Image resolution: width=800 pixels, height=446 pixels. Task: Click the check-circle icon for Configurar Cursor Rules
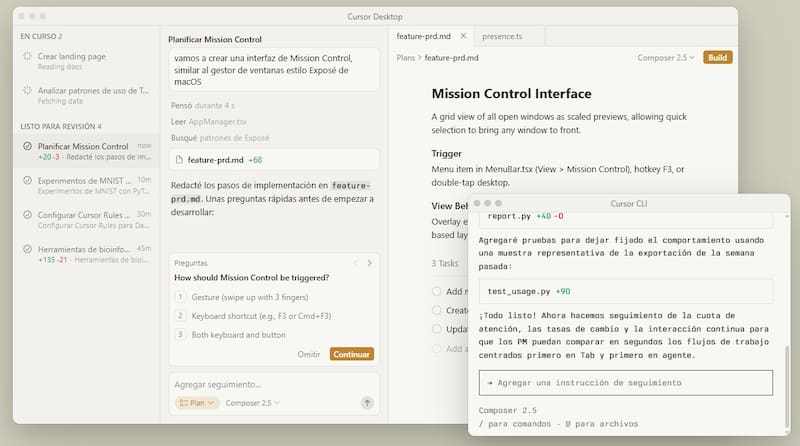point(28,215)
